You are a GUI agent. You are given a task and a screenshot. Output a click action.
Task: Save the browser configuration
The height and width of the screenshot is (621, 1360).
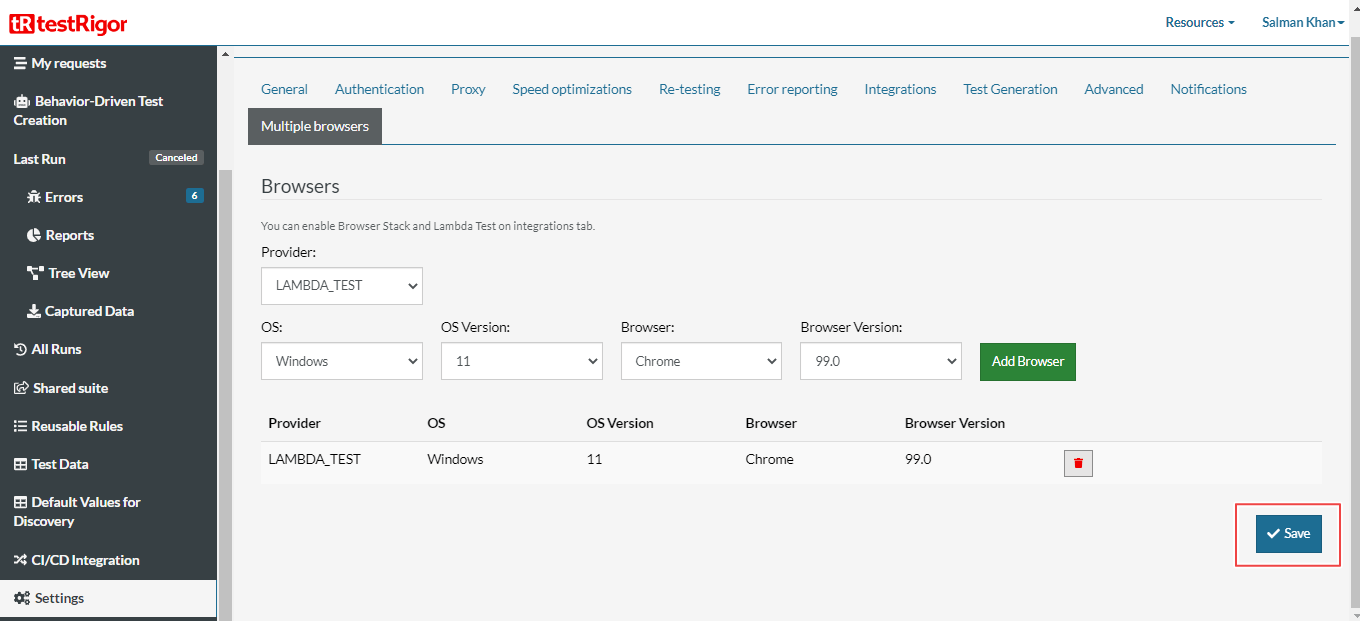[x=1288, y=533]
